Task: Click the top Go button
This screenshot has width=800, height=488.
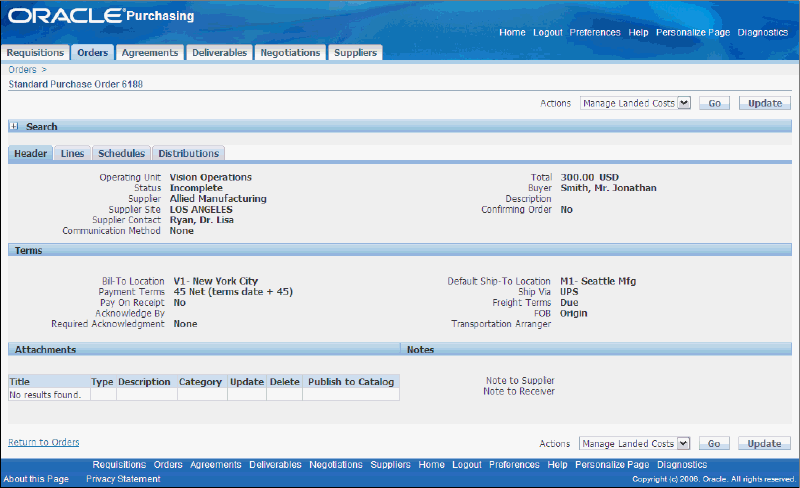Action: click(x=714, y=103)
